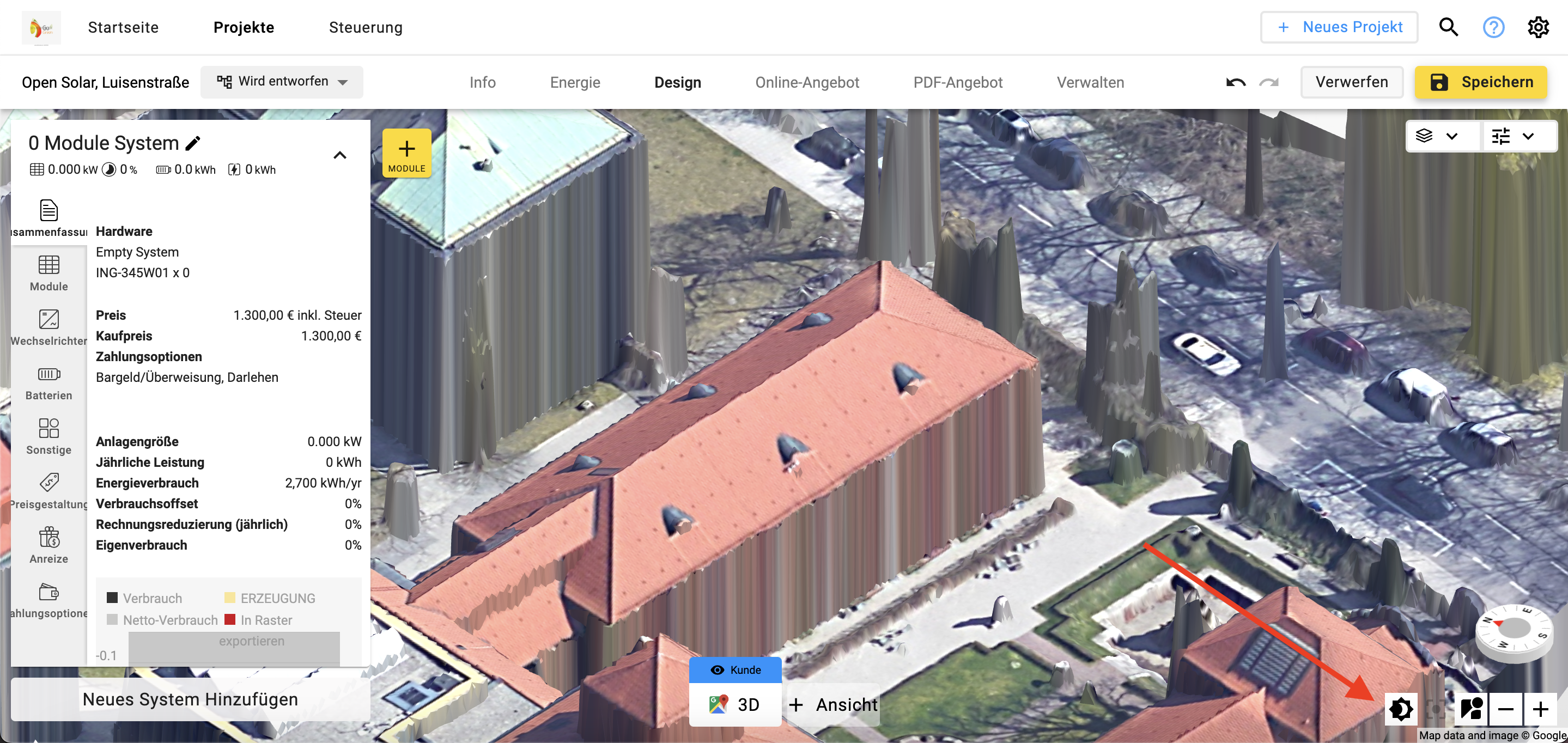The width and height of the screenshot is (1568, 743).
Task: Click the compass to reset orientation
Action: (x=1515, y=632)
